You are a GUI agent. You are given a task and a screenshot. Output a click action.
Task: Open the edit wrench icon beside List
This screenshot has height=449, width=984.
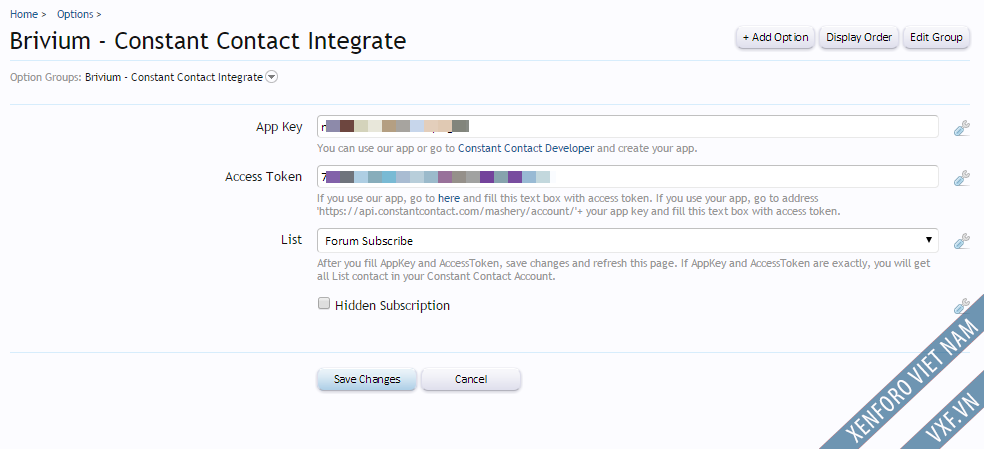coord(961,241)
